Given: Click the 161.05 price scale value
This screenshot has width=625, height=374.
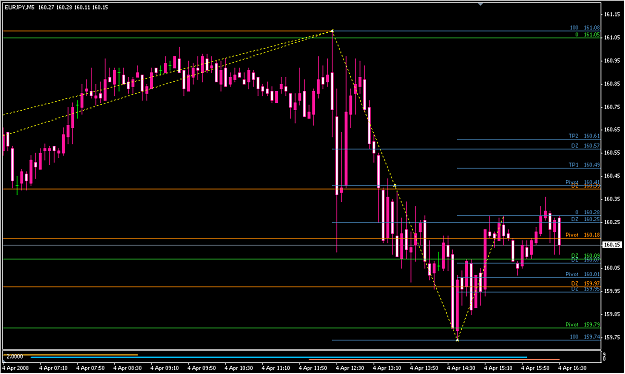Looking at the screenshot, I should tap(612, 37).
